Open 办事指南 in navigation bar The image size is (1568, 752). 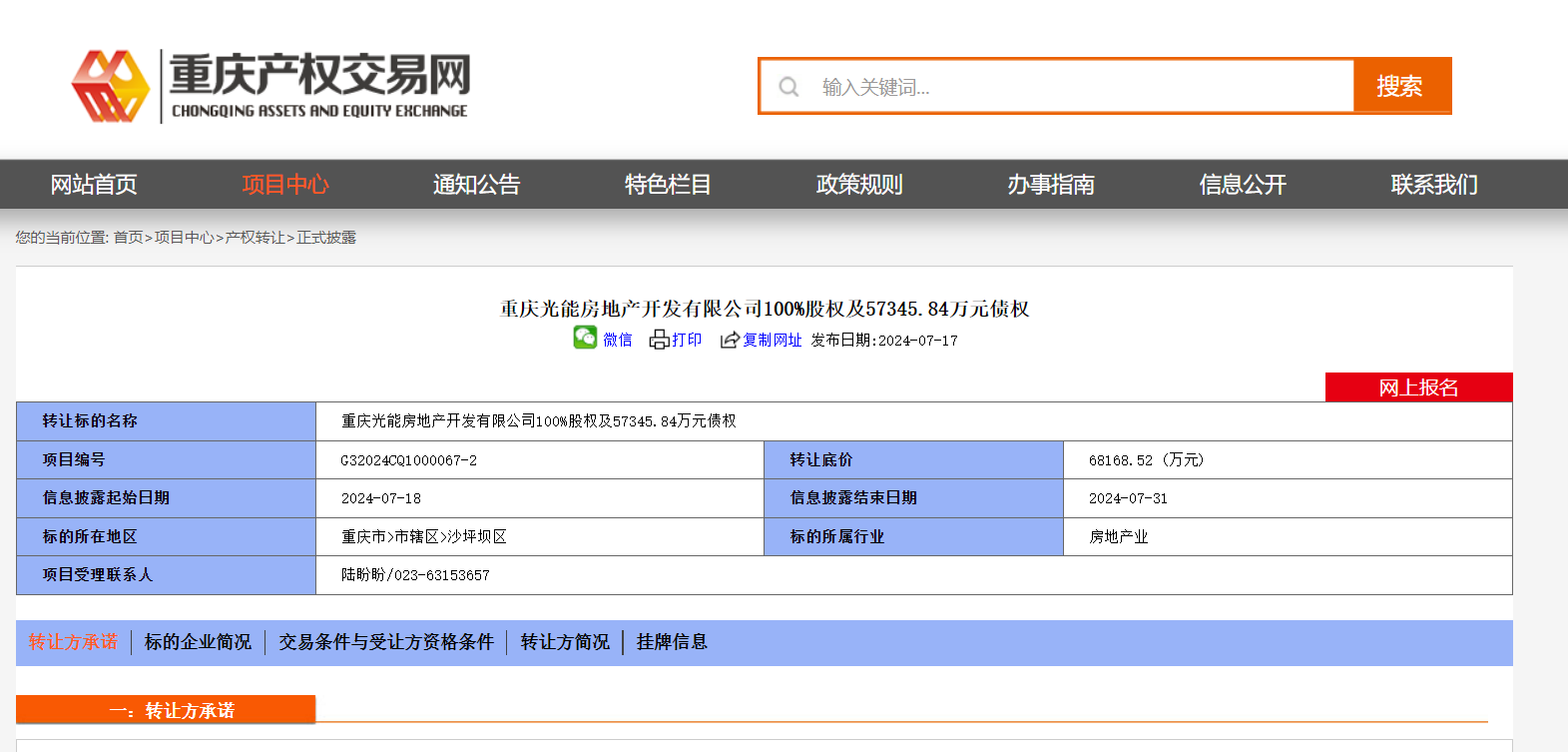(1051, 185)
